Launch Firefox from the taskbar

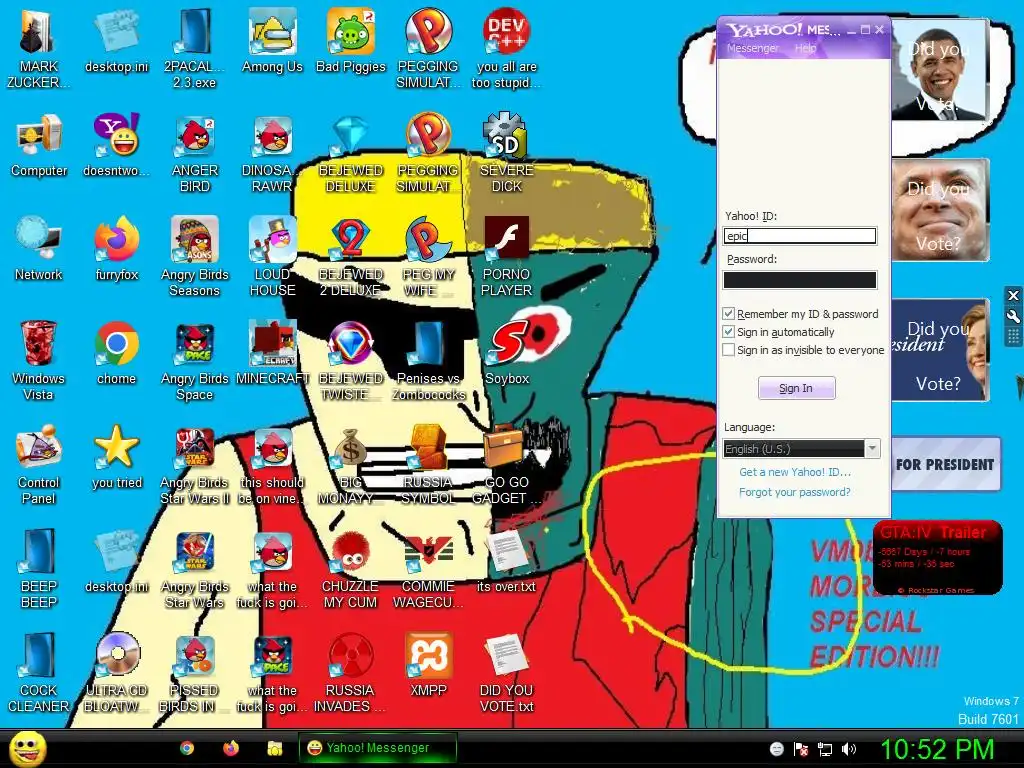pos(231,748)
